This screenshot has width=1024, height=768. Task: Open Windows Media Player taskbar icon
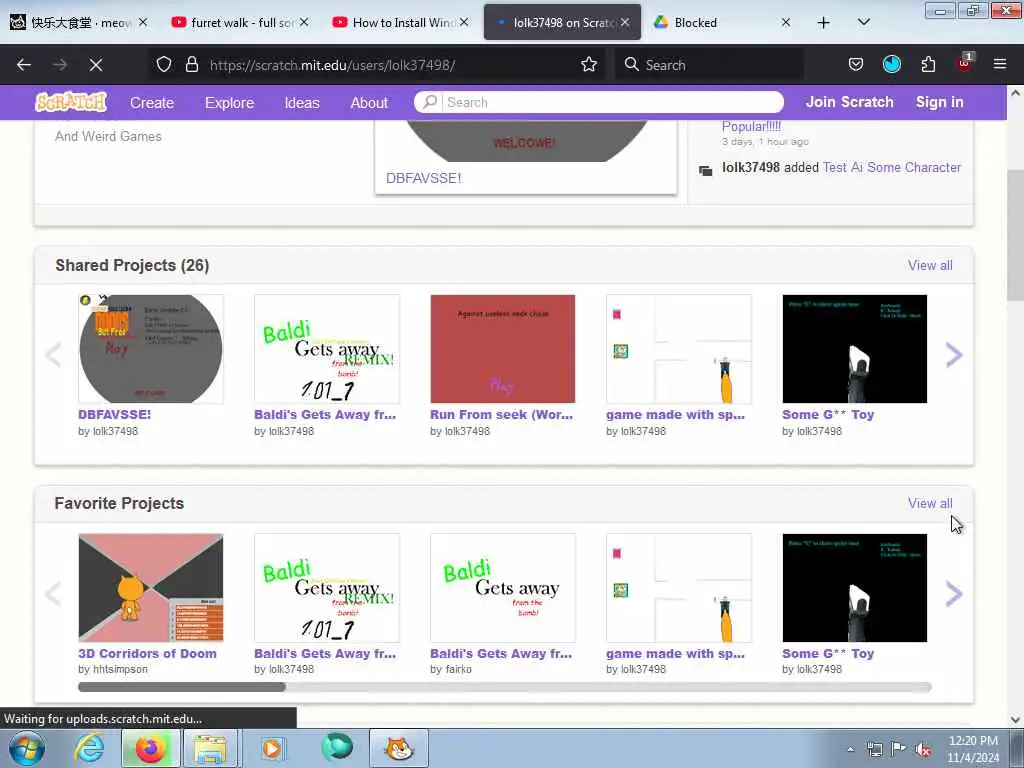click(x=272, y=748)
